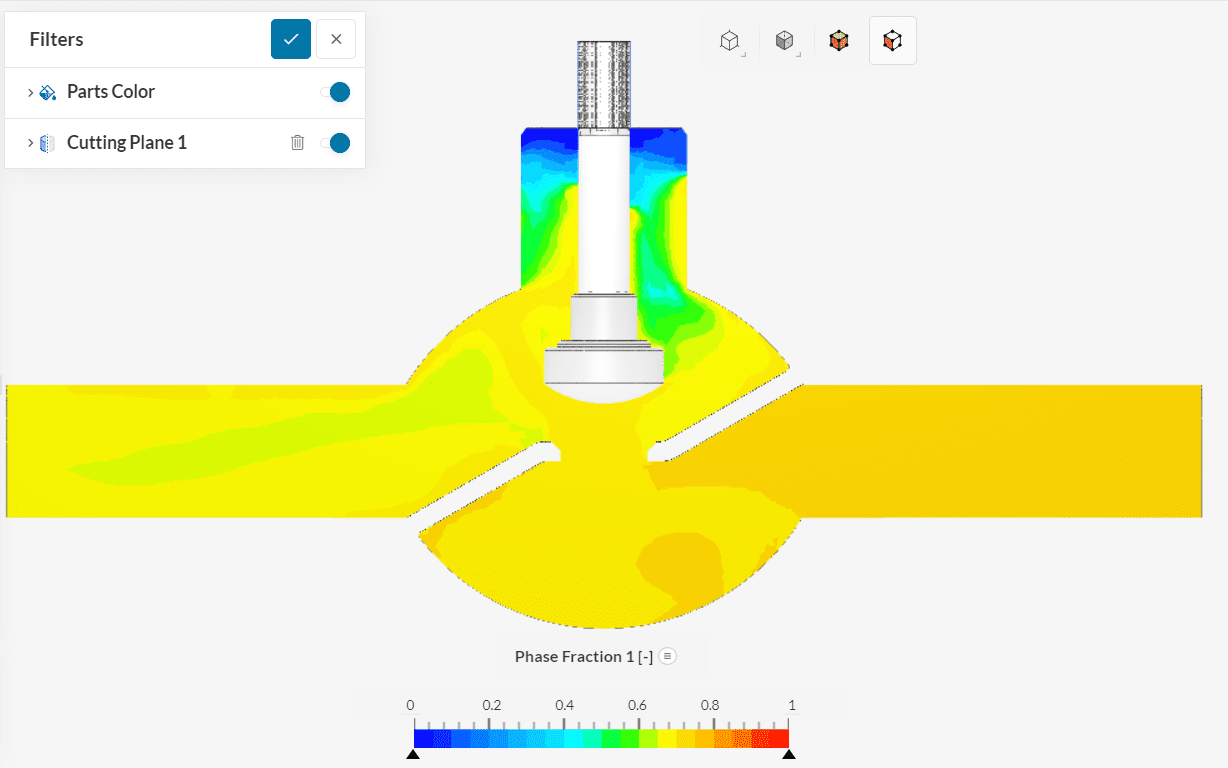Click the Parts Color paint bucket icon
Viewport: 1228px width, 768px height.
pyautogui.click(x=48, y=92)
